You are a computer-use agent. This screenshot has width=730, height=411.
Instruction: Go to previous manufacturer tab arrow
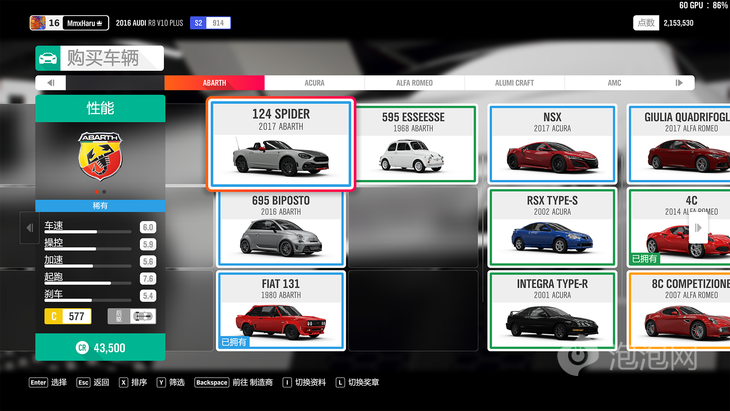pos(51,83)
